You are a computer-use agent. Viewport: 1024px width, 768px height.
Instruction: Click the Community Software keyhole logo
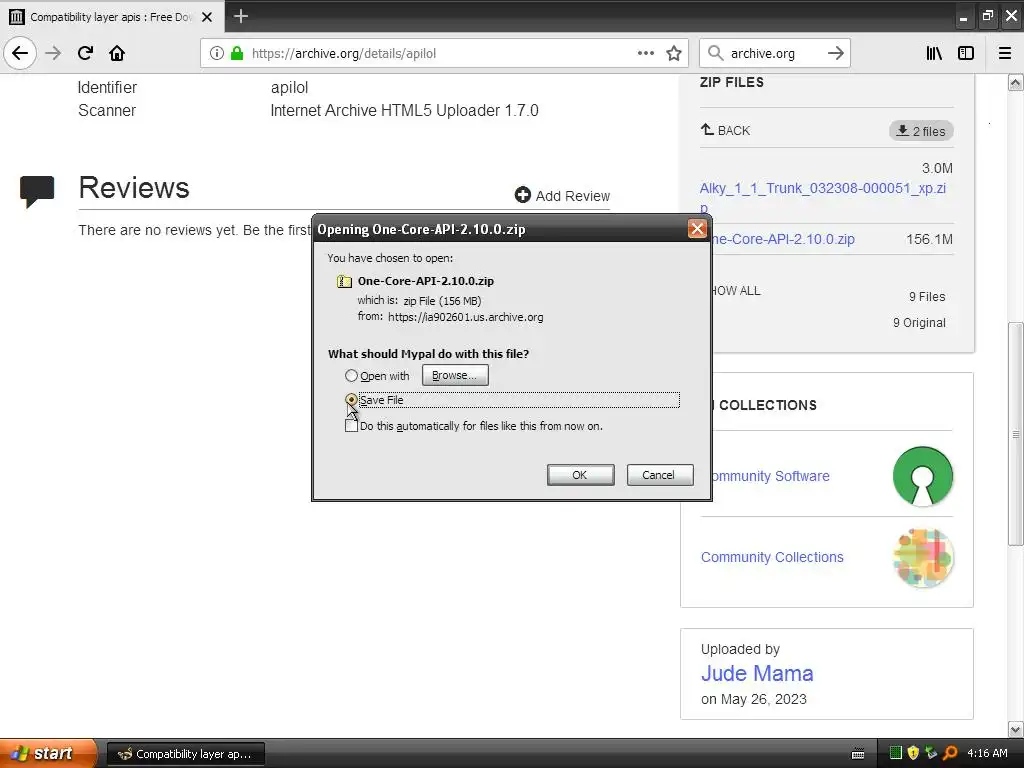tap(923, 476)
